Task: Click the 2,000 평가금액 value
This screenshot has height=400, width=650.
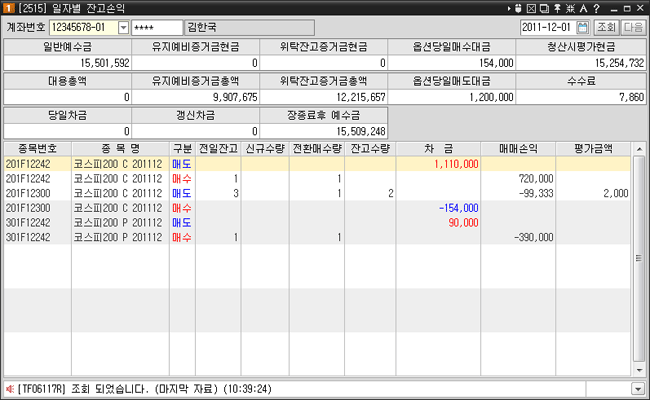Action: [x=616, y=193]
